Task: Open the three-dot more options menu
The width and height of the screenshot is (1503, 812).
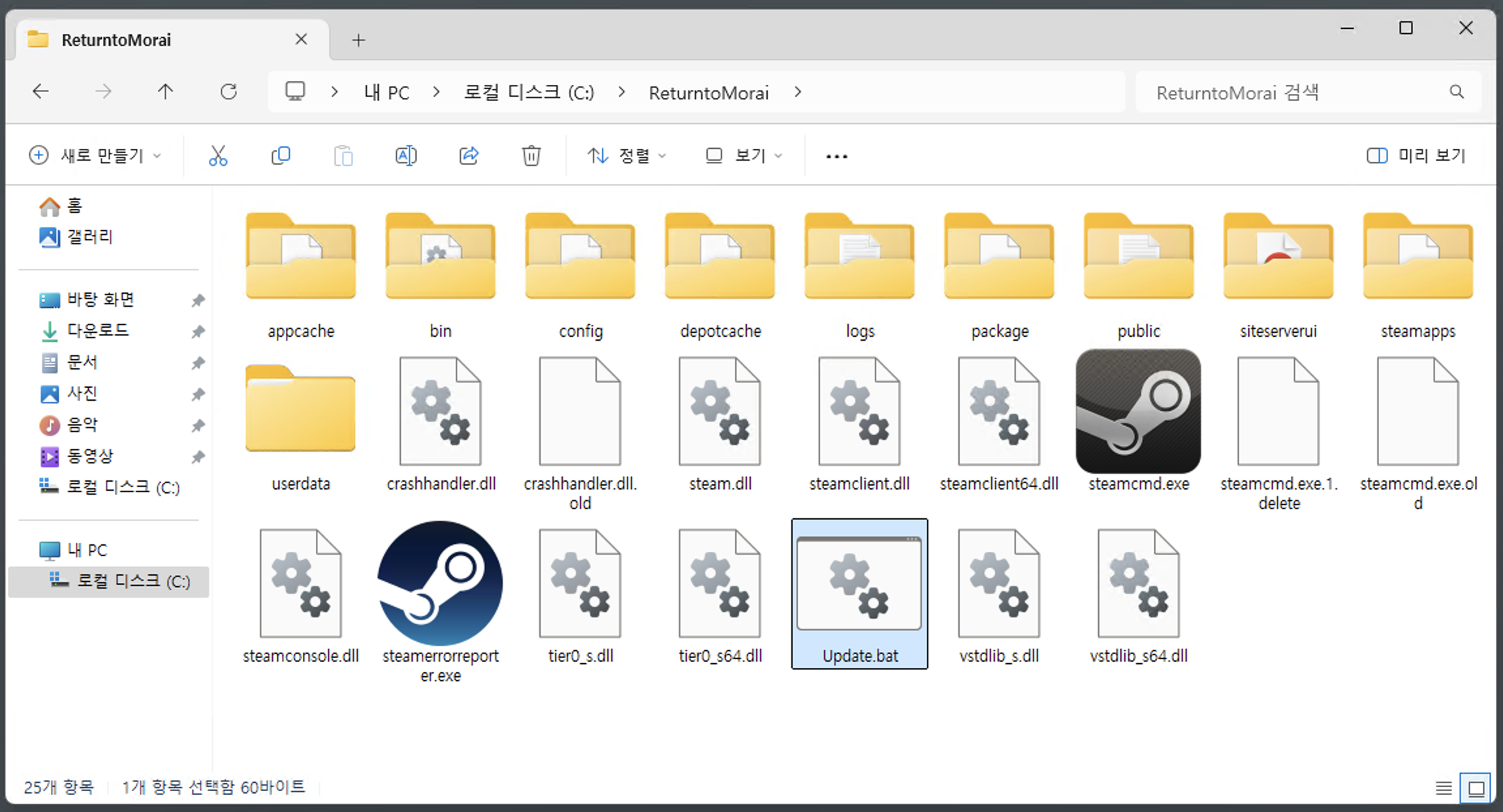Action: [x=836, y=156]
